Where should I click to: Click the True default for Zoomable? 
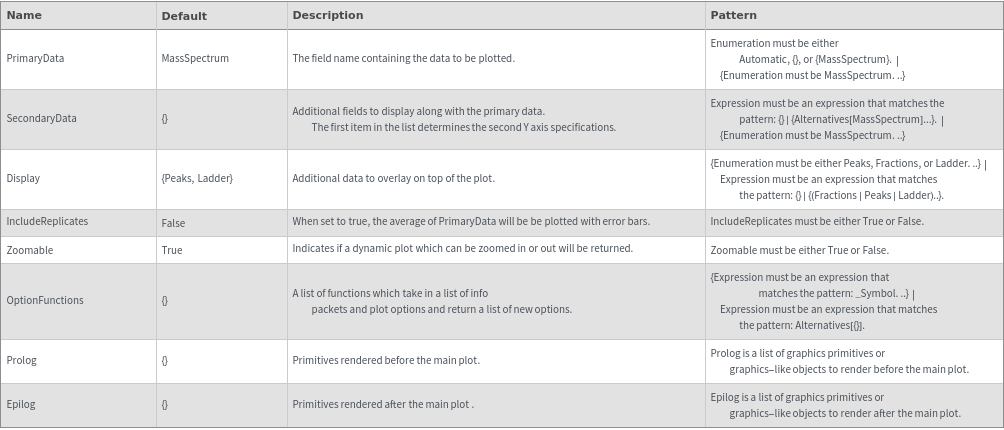click(x=171, y=250)
